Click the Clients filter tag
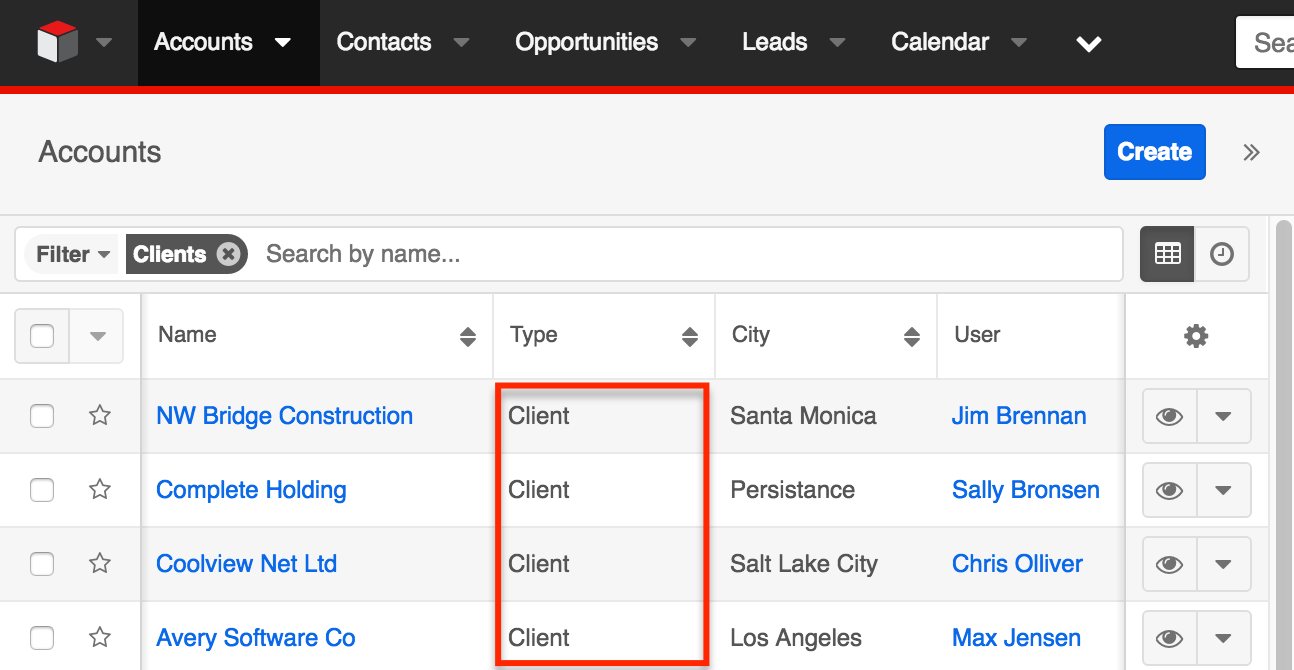 (169, 254)
